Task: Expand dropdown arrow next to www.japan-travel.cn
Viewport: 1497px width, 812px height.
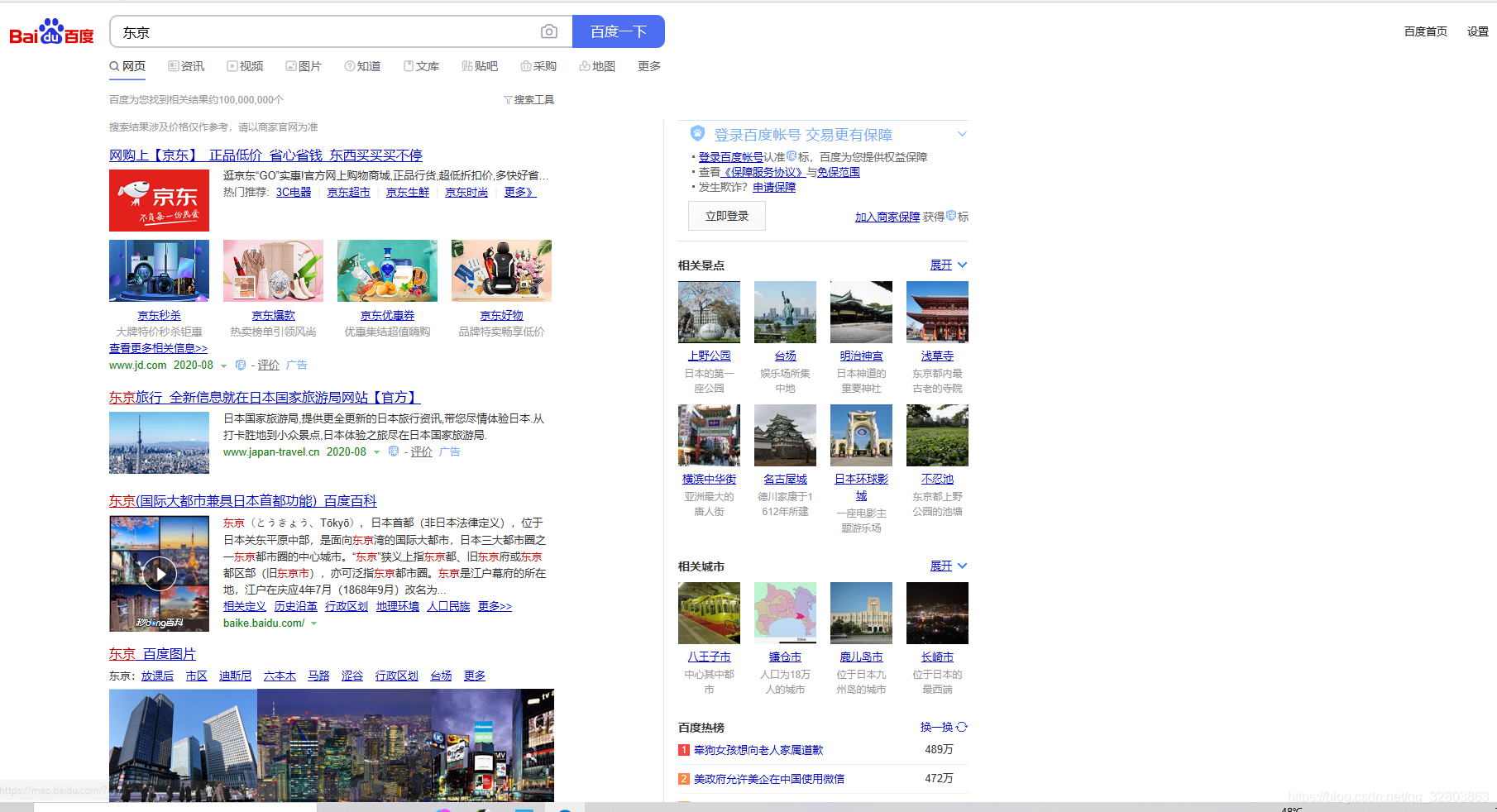Action: pos(377,452)
